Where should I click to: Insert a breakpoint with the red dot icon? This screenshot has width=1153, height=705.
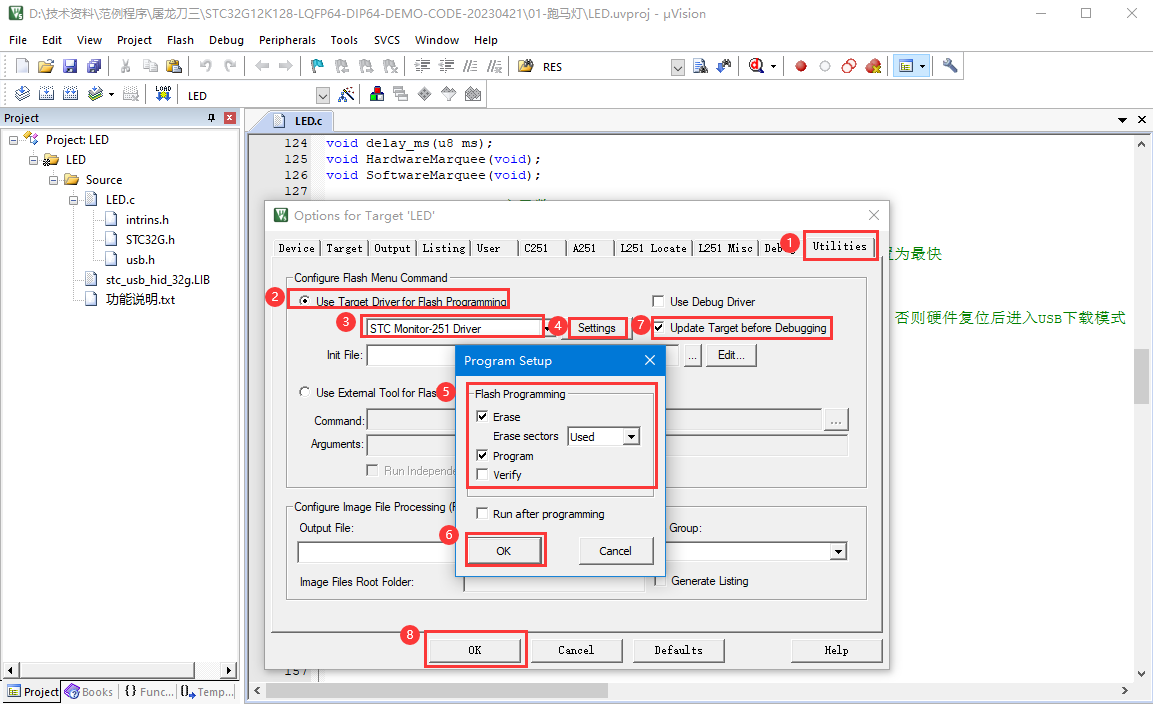pos(801,66)
